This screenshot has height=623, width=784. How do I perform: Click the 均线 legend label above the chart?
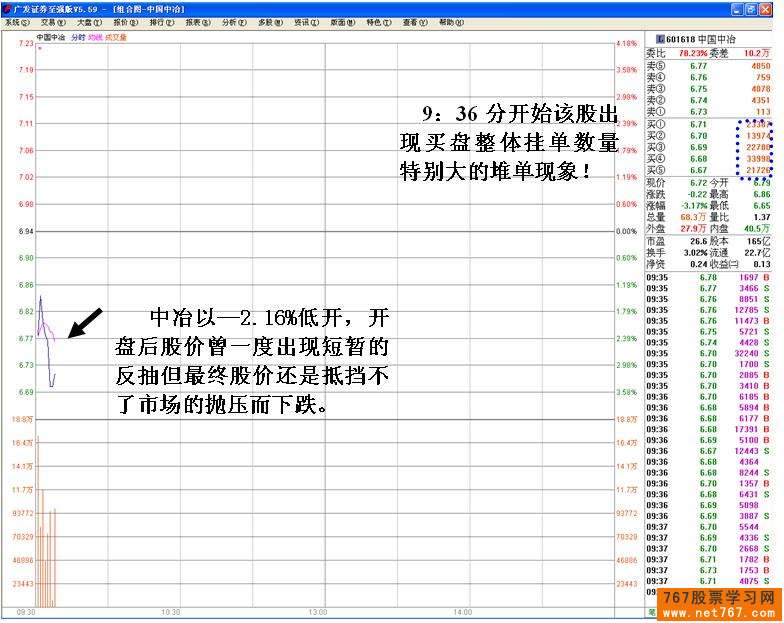95,38
